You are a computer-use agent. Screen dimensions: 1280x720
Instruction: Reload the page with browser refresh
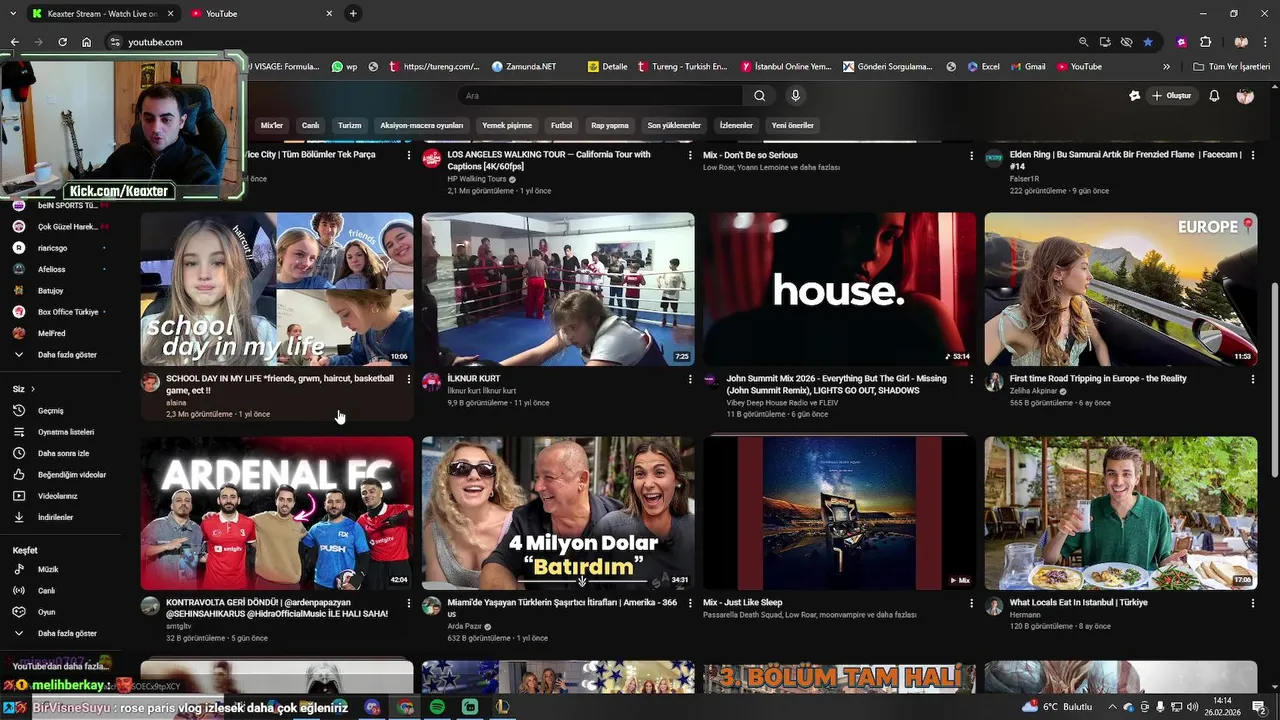[x=62, y=42]
